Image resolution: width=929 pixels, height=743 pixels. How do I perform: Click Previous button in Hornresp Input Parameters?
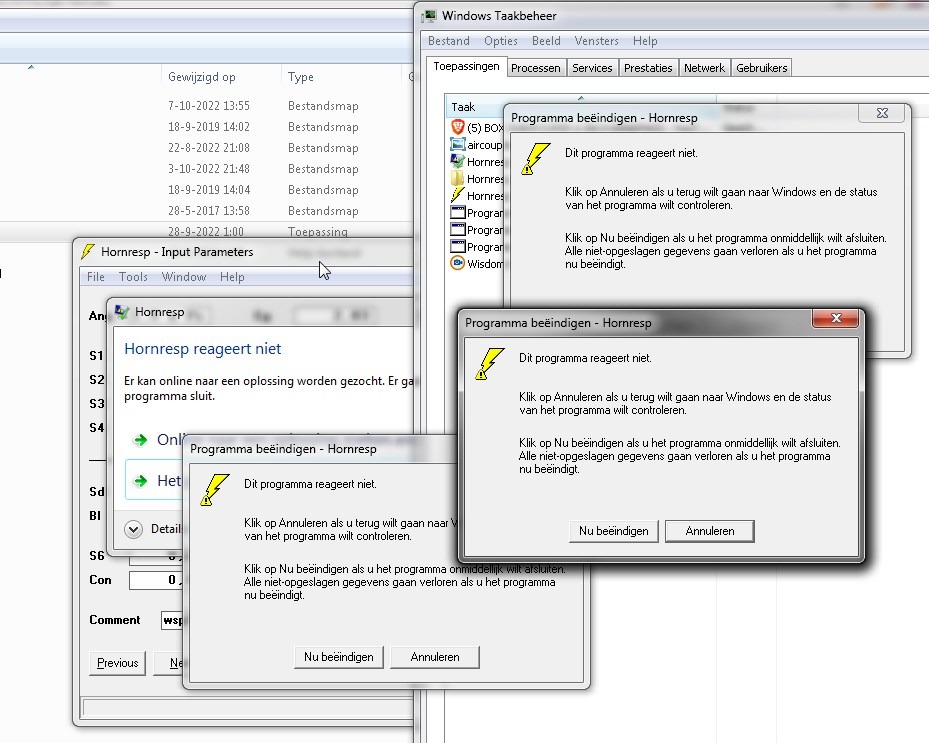(x=117, y=663)
